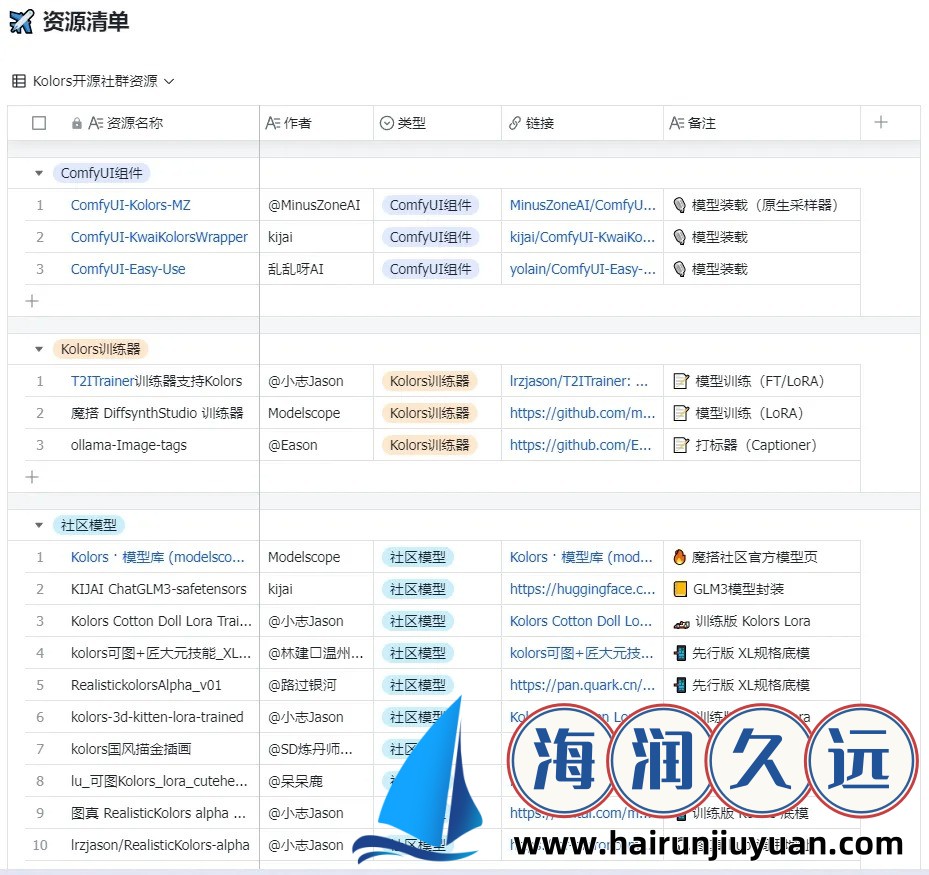Click yellow square icon beside GLM3模型封装

680,589
